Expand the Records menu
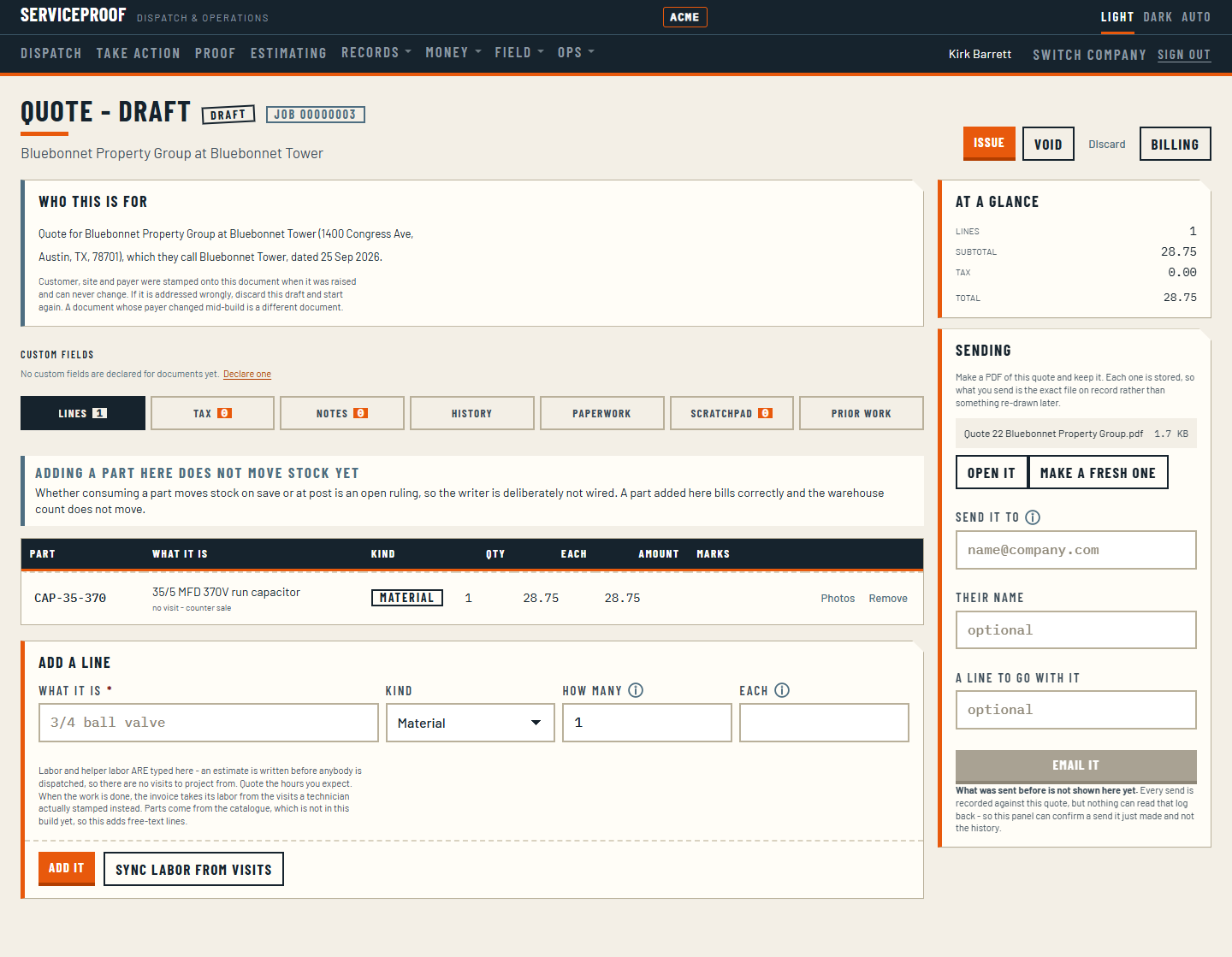Viewport: 1232px width, 957px height. click(x=376, y=53)
